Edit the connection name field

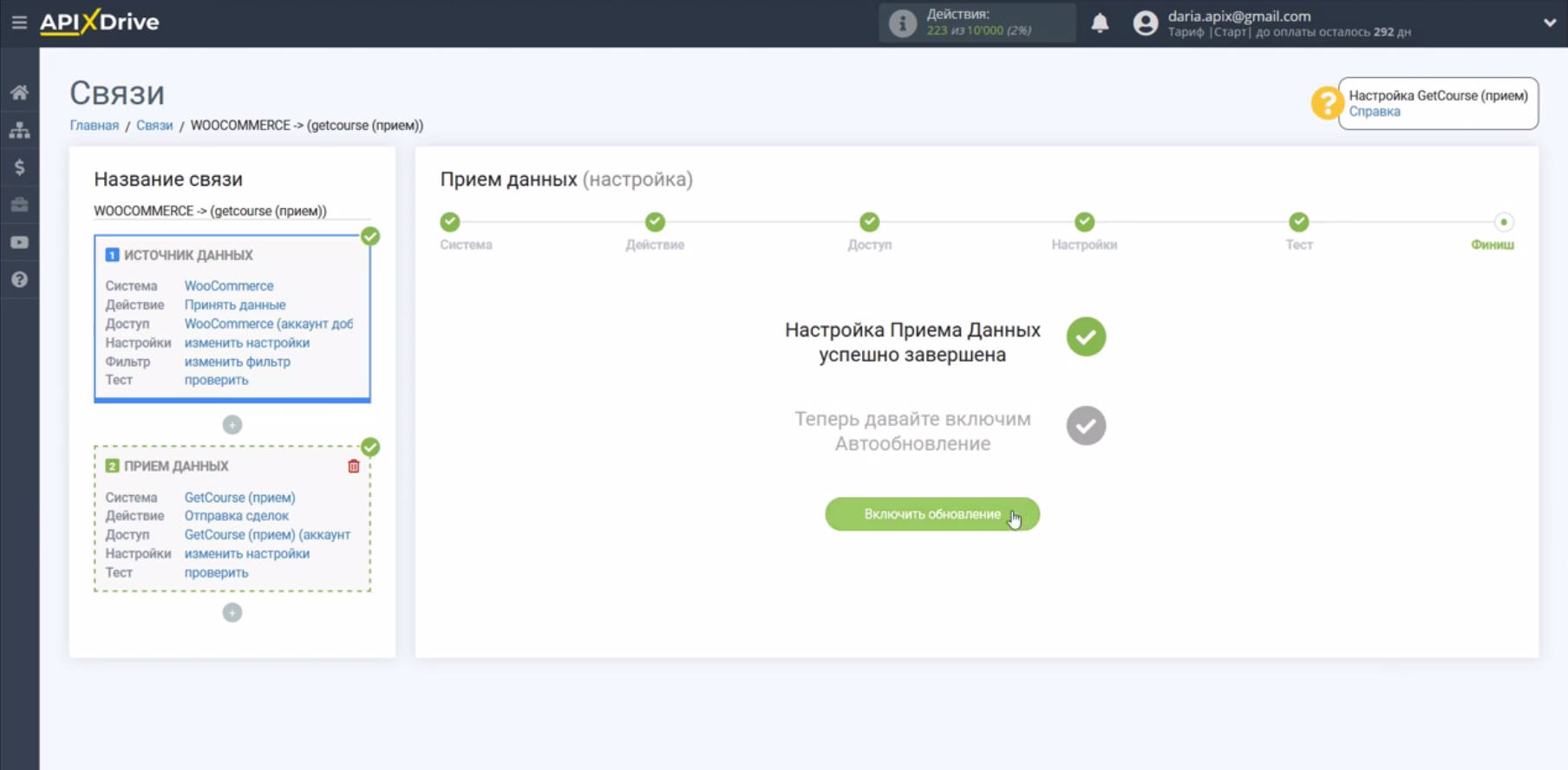tap(232, 211)
